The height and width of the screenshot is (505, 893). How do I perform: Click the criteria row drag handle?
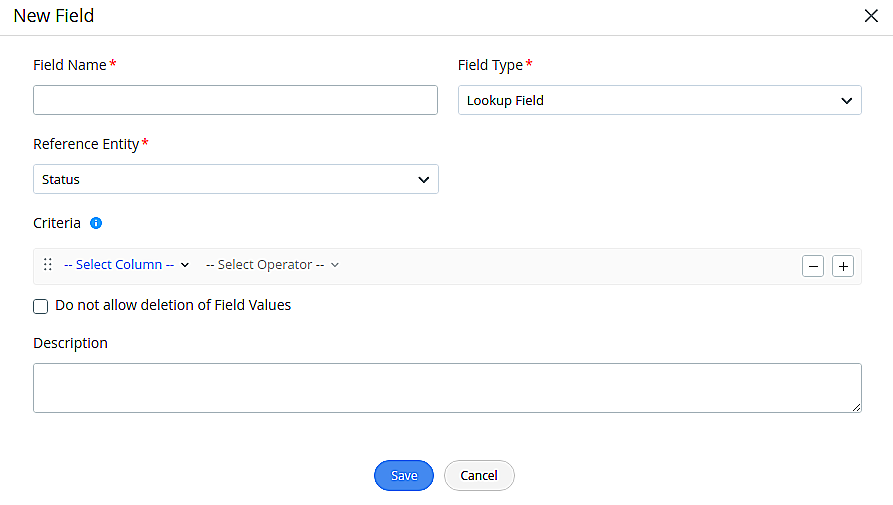point(47,265)
